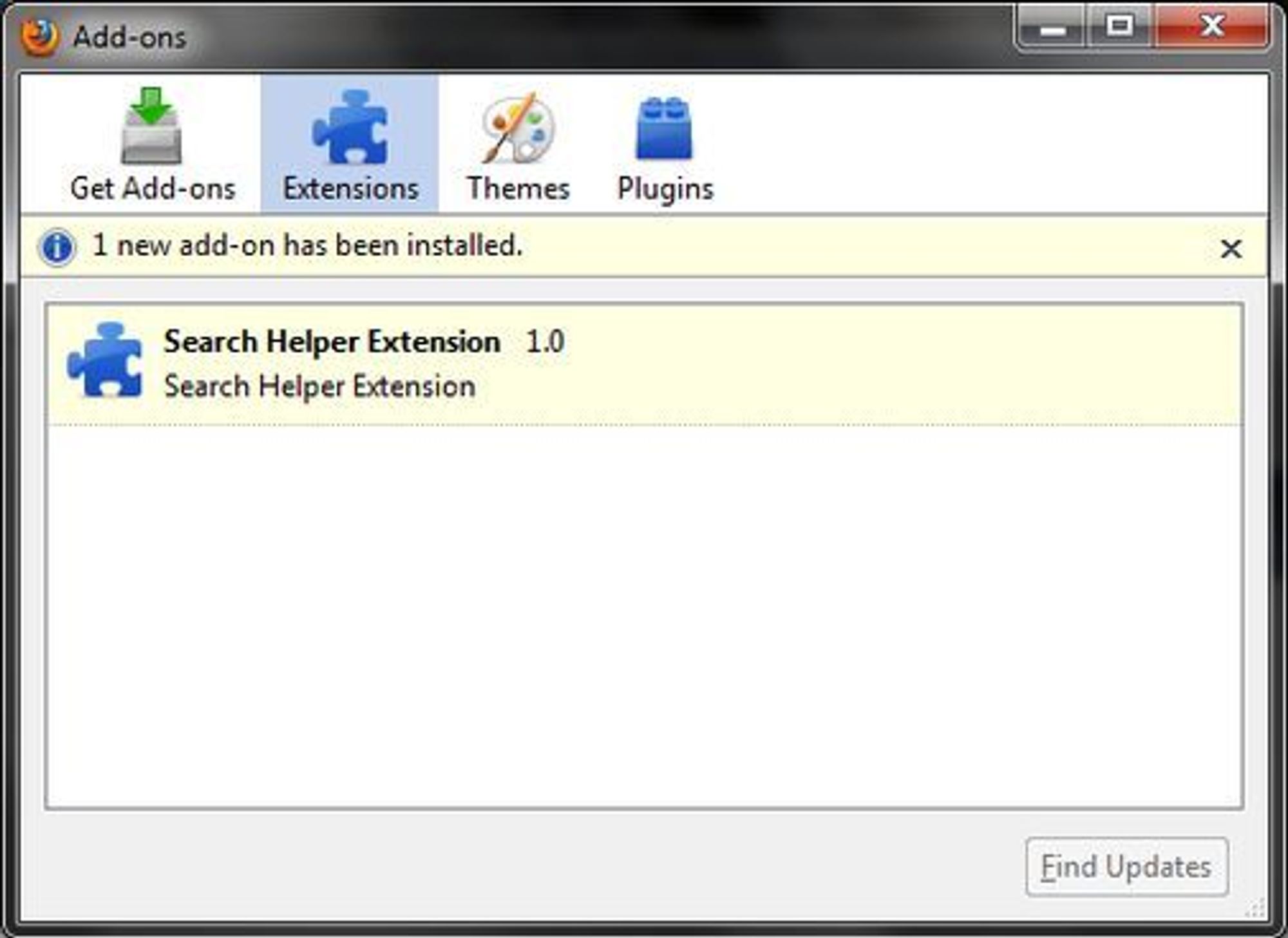Click the Search Helper Extension description line
The image size is (1288, 938).
pos(319,386)
